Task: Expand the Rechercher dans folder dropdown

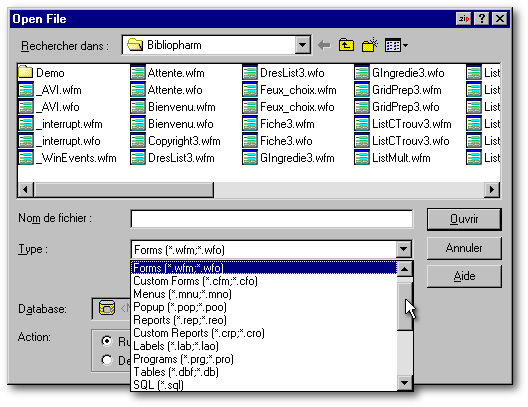Action: click(x=302, y=45)
